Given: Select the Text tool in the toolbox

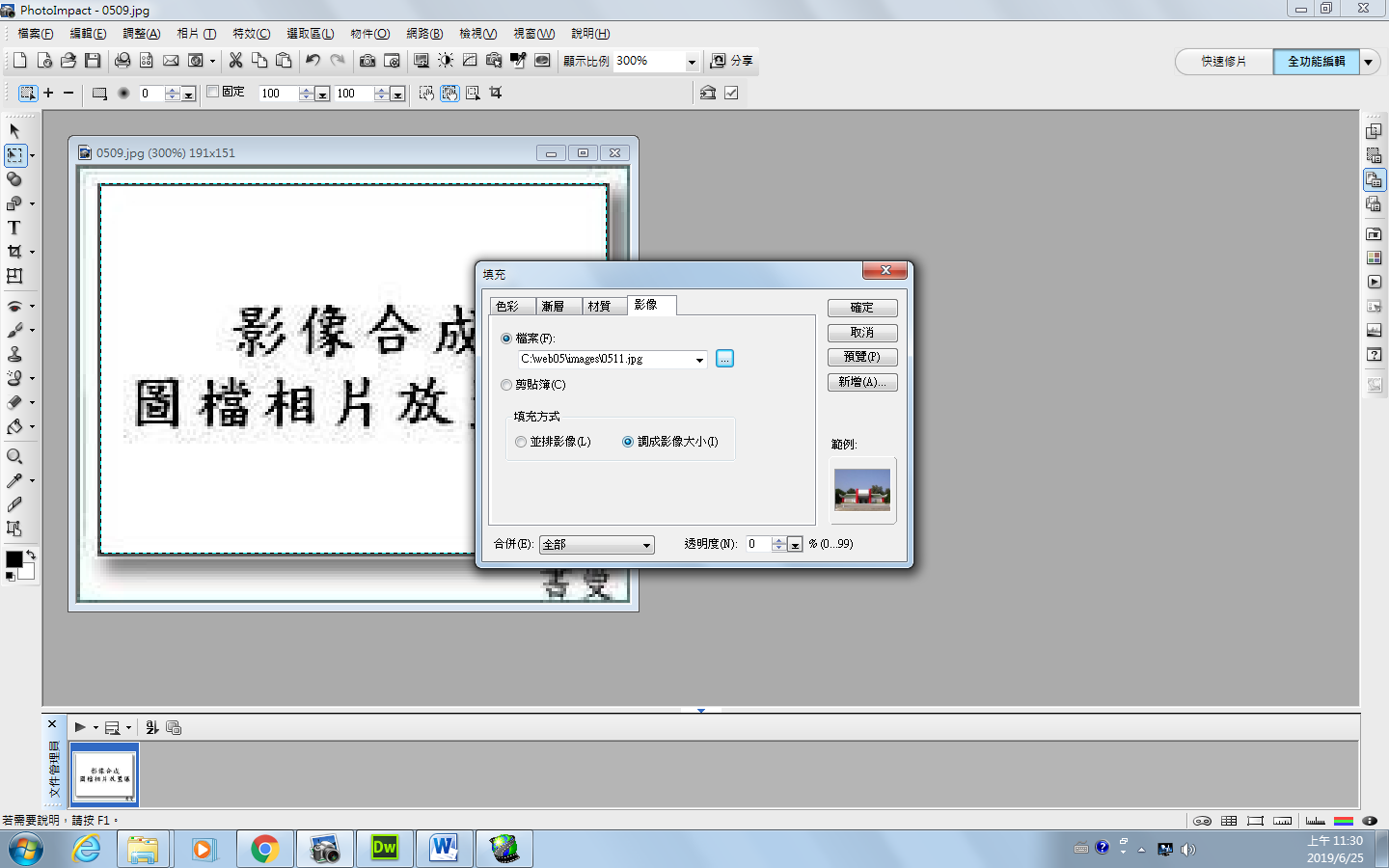Looking at the screenshot, I should (x=14, y=228).
